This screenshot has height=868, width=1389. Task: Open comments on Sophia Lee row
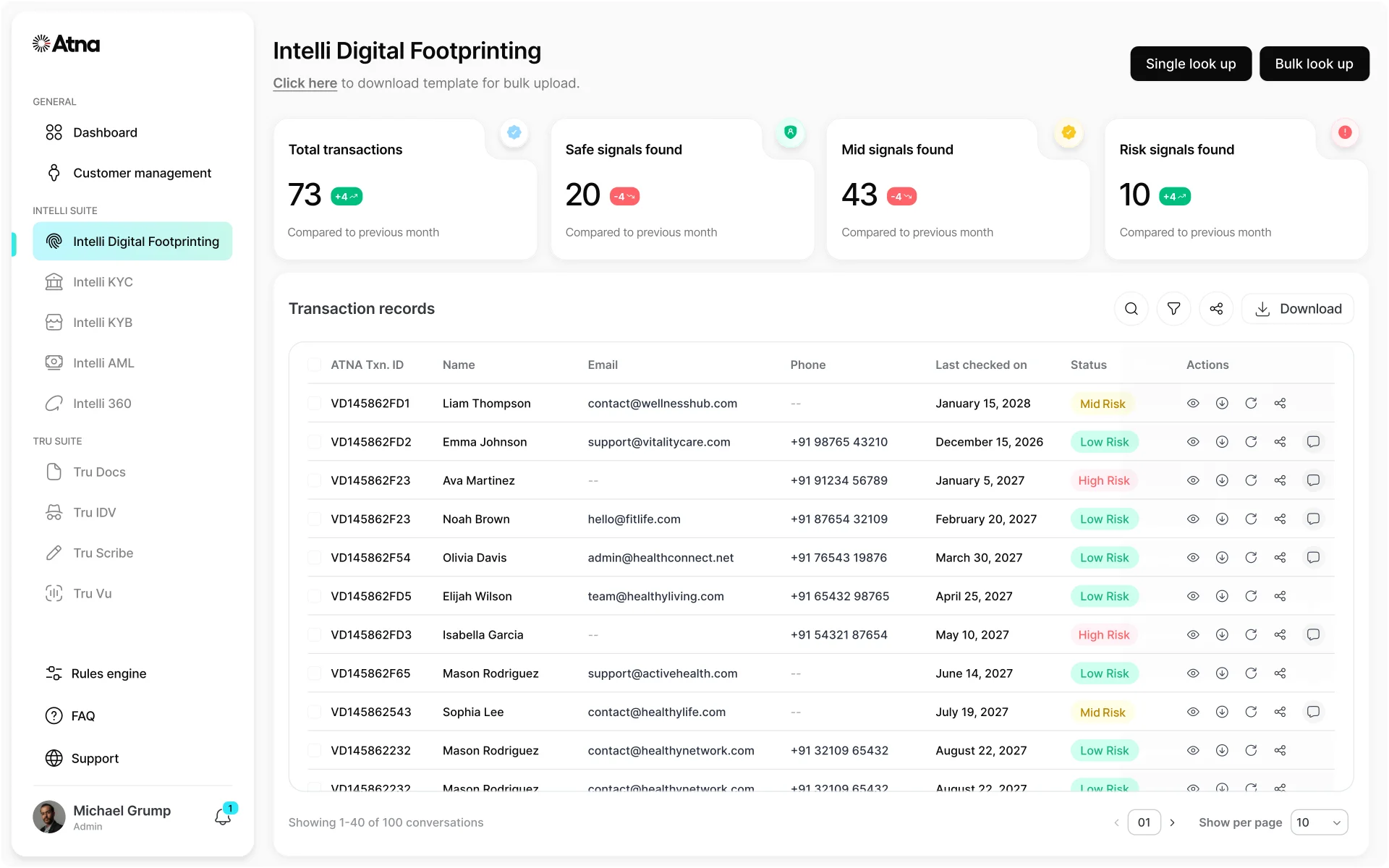1313,712
